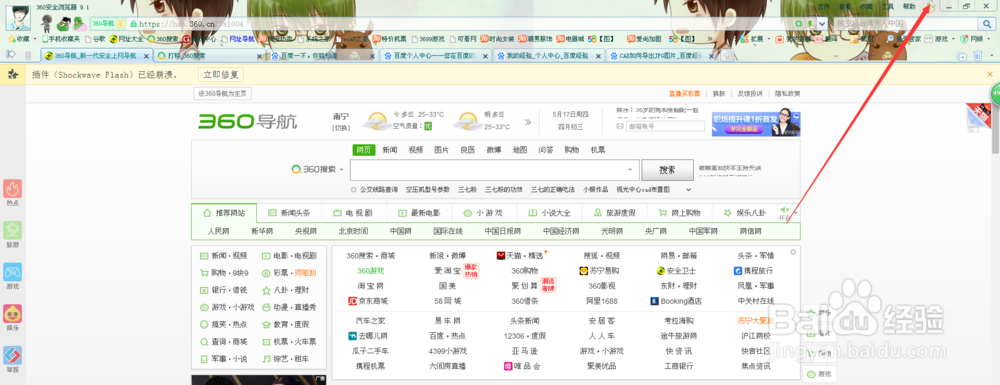
Task: Click the address bar search magnifier
Action: point(986,24)
